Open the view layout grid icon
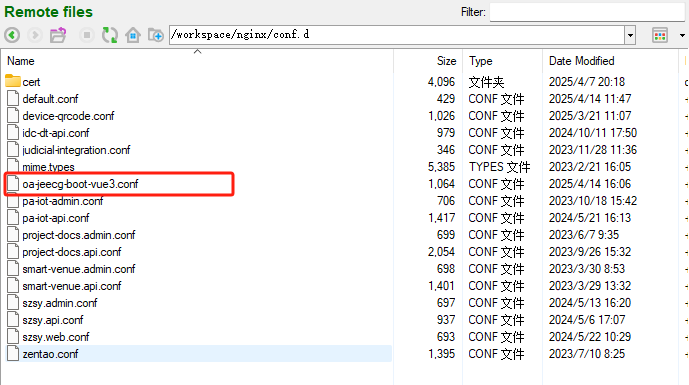Viewport: 689px width, 385px height. pos(660,35)
